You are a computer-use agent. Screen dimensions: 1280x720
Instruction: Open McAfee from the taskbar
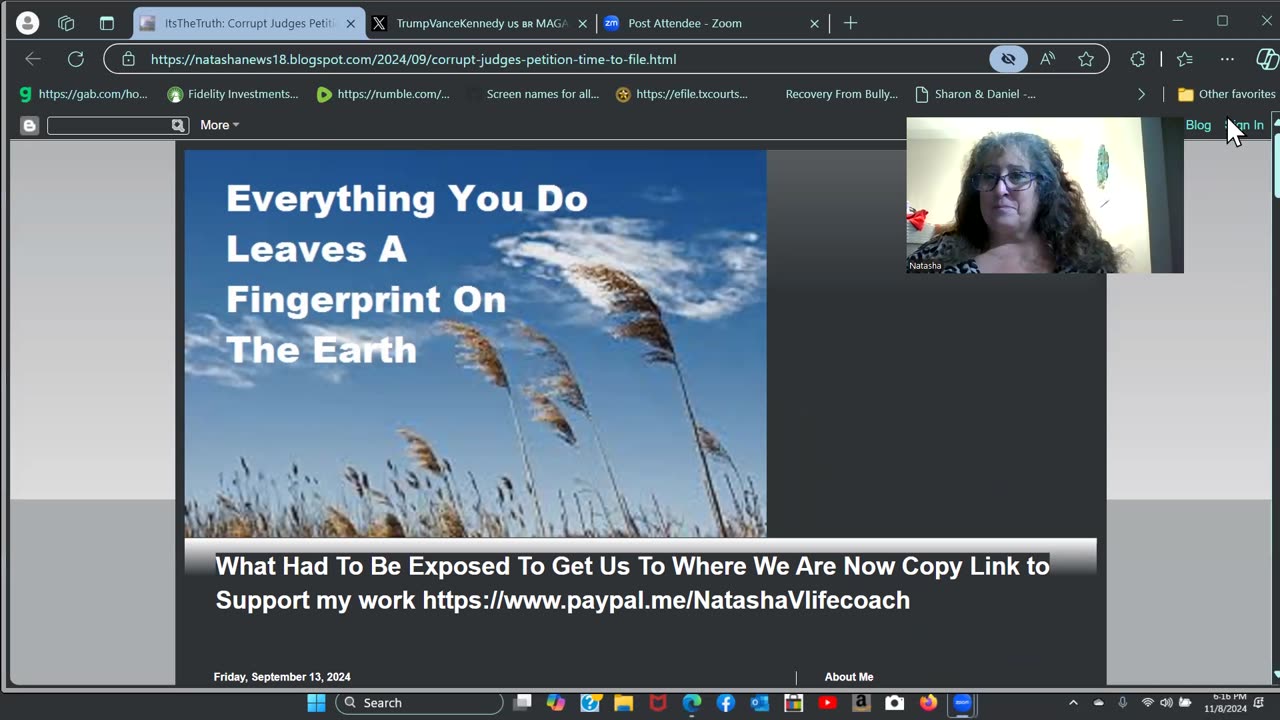tap(658, 703)
